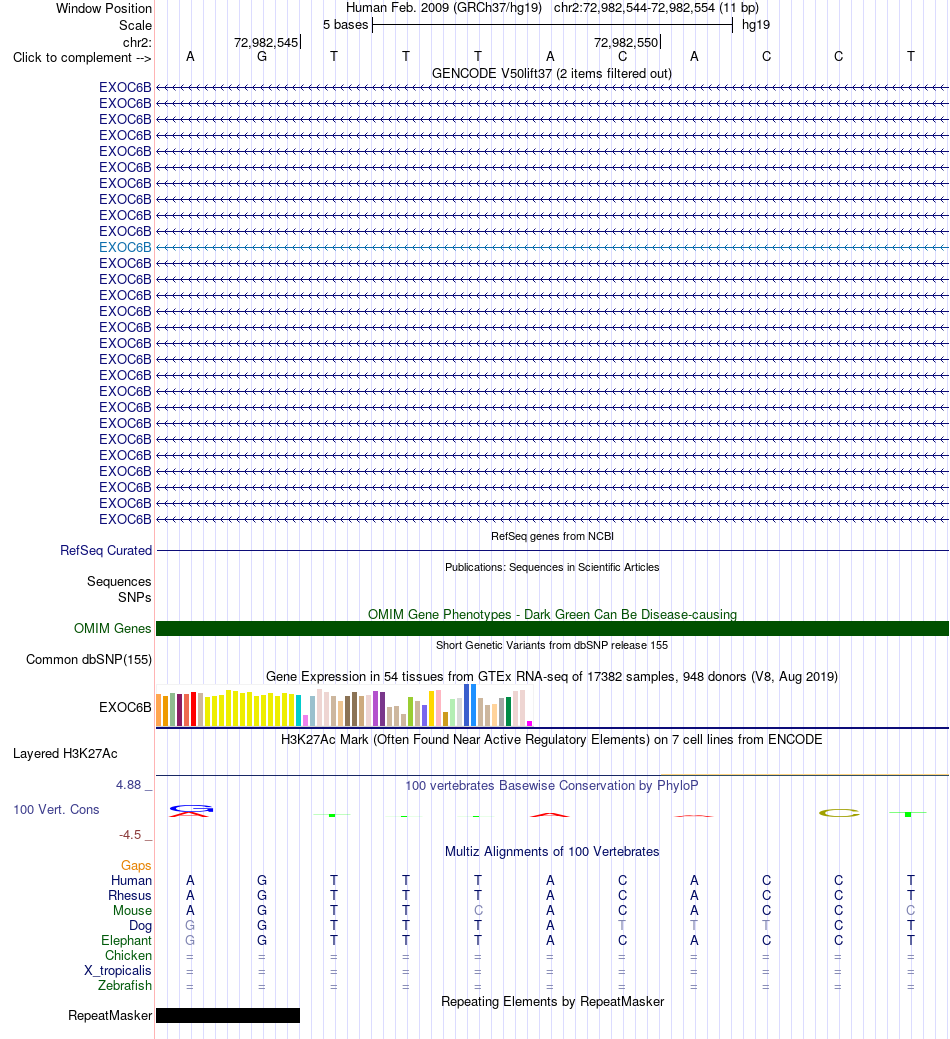Click the highlighted light-blue EXOC6B transcript label
950x1039 pixels.
click(125, 247)
